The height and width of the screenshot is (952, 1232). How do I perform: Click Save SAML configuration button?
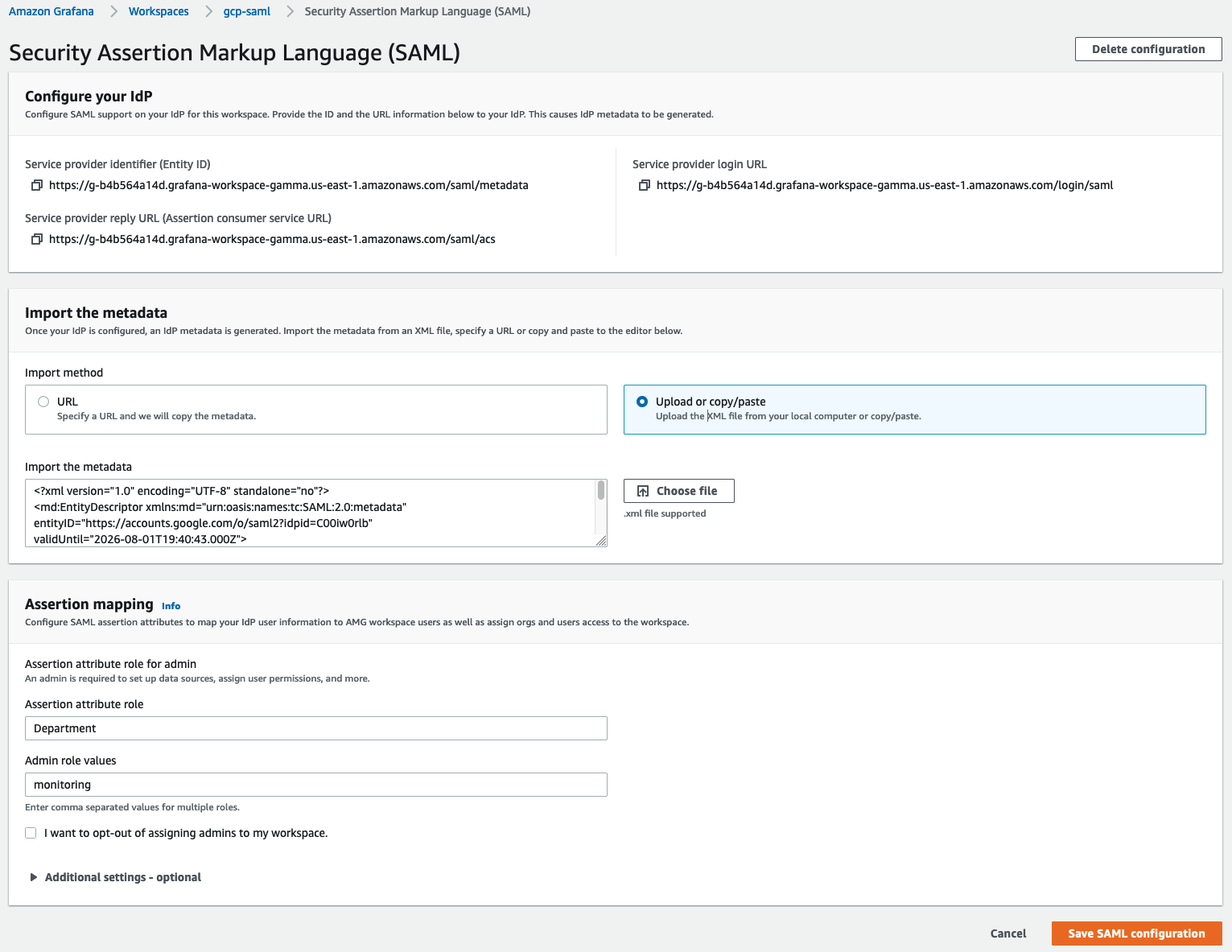click(1136, 933)
